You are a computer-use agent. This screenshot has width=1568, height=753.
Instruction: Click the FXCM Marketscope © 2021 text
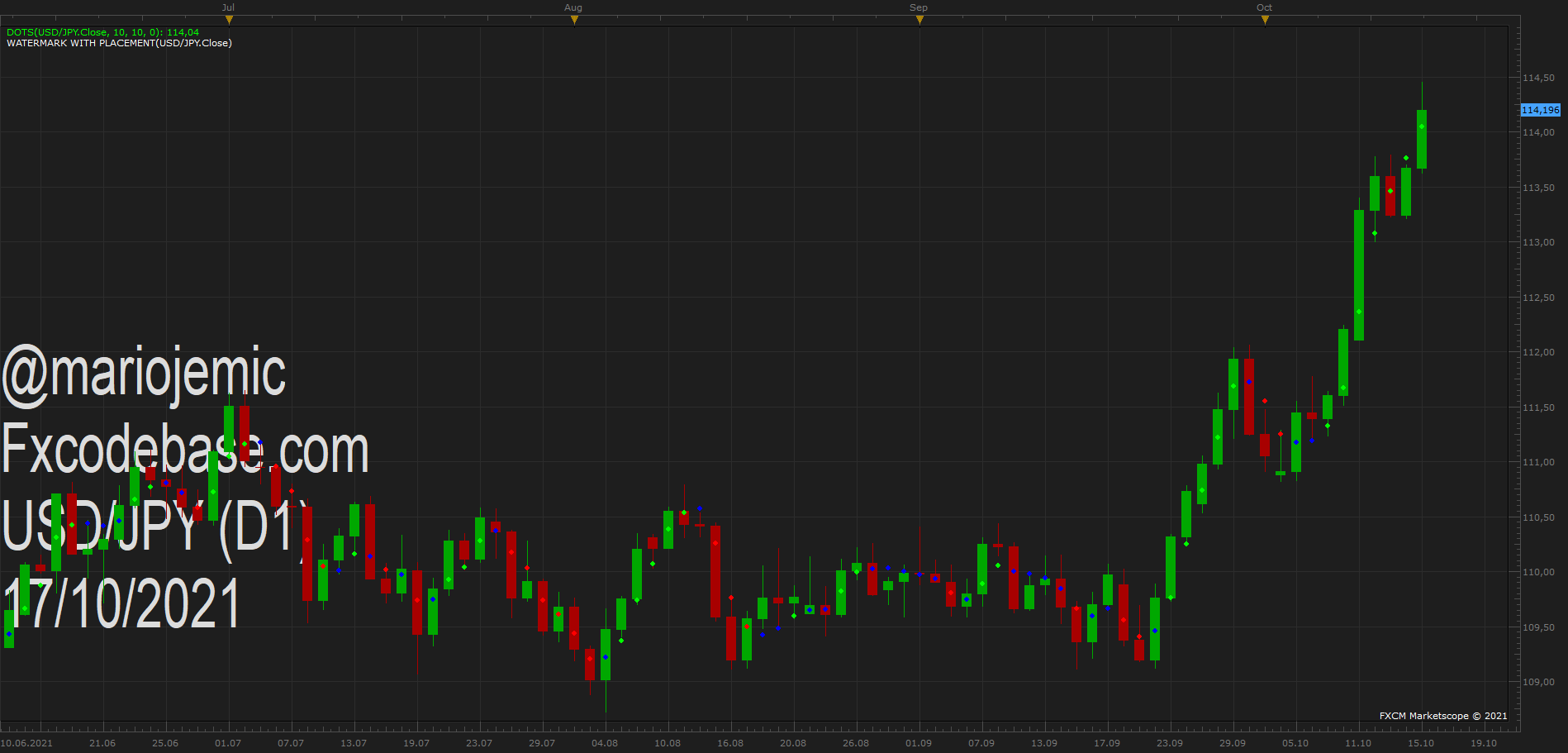[1443, 716]
